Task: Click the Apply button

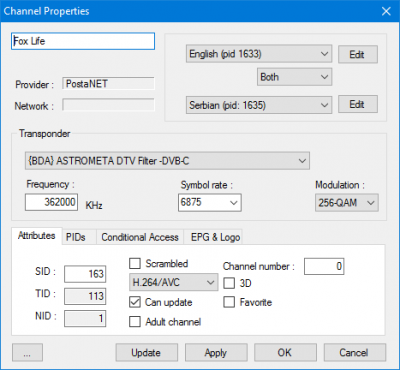Action: pyautogui.click(x=216, y=353)
